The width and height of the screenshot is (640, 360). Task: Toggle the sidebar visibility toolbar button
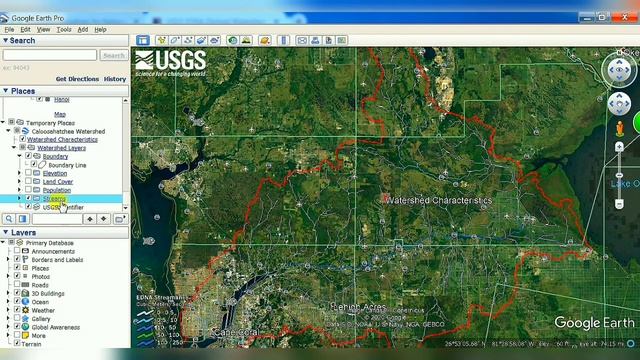point(142,40)
